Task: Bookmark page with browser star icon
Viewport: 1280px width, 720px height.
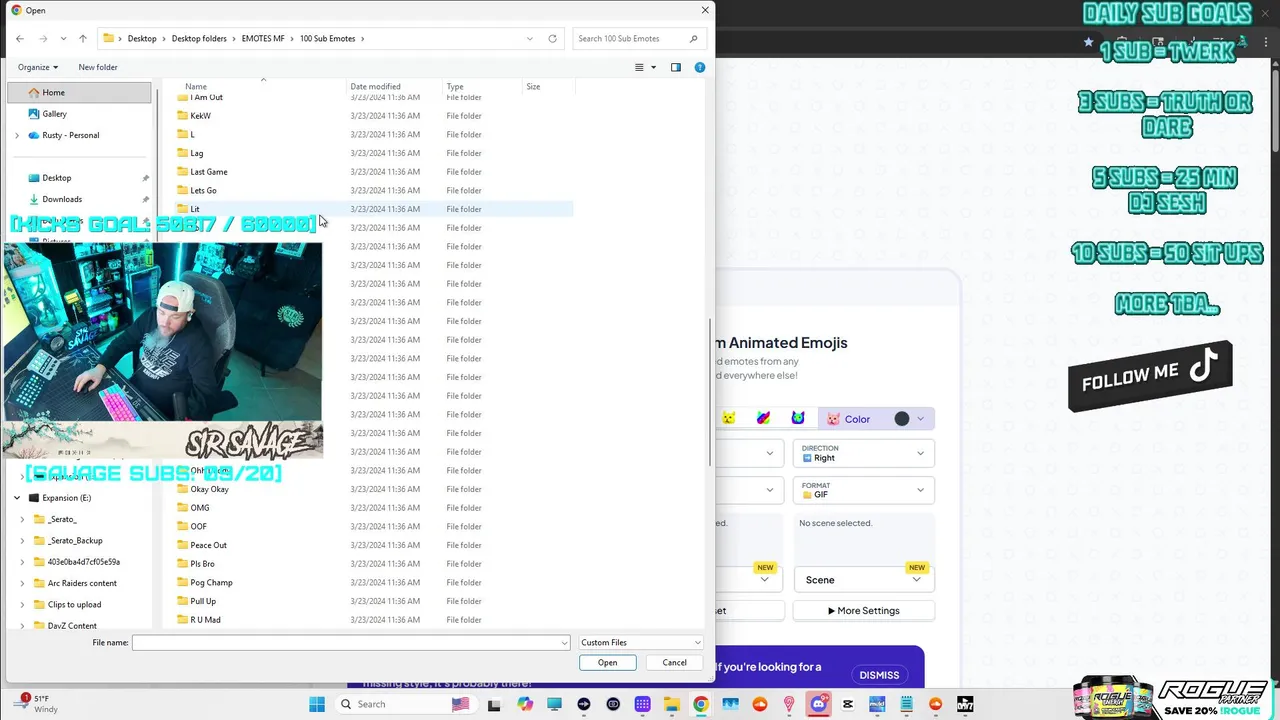Action: click(1088, 42)
